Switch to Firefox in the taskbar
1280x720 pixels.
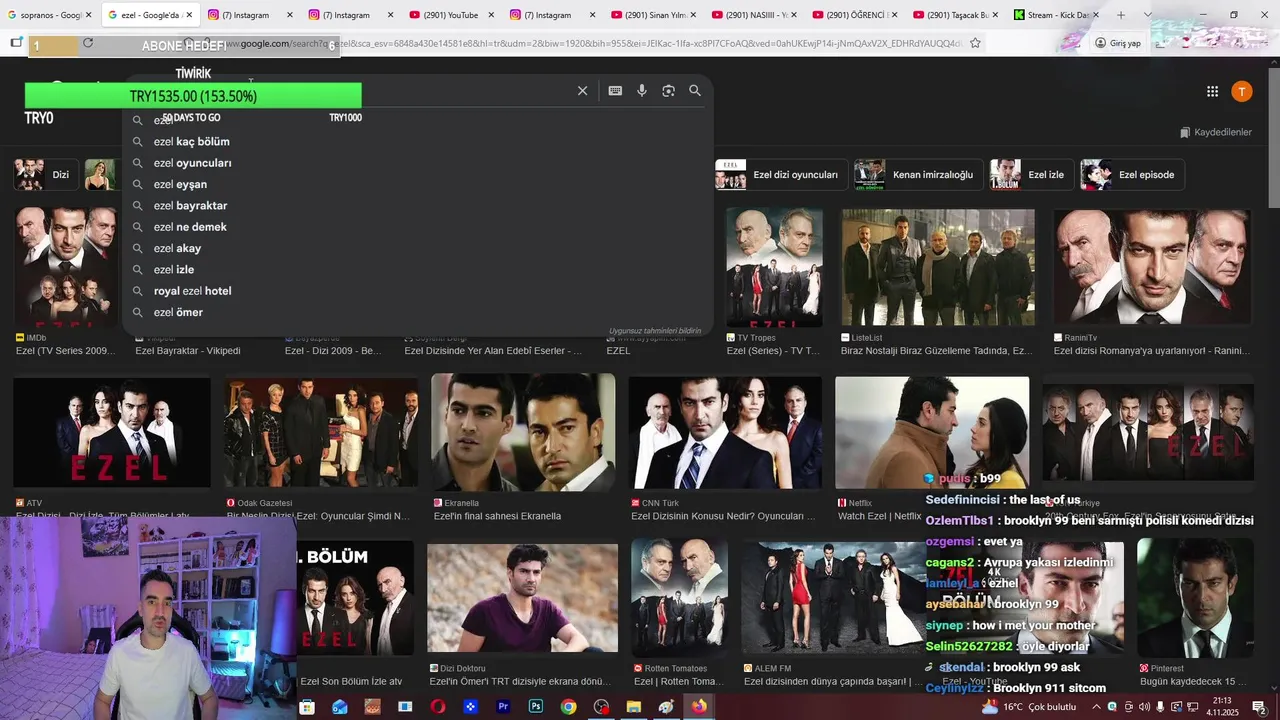click(x=698, y=707)
